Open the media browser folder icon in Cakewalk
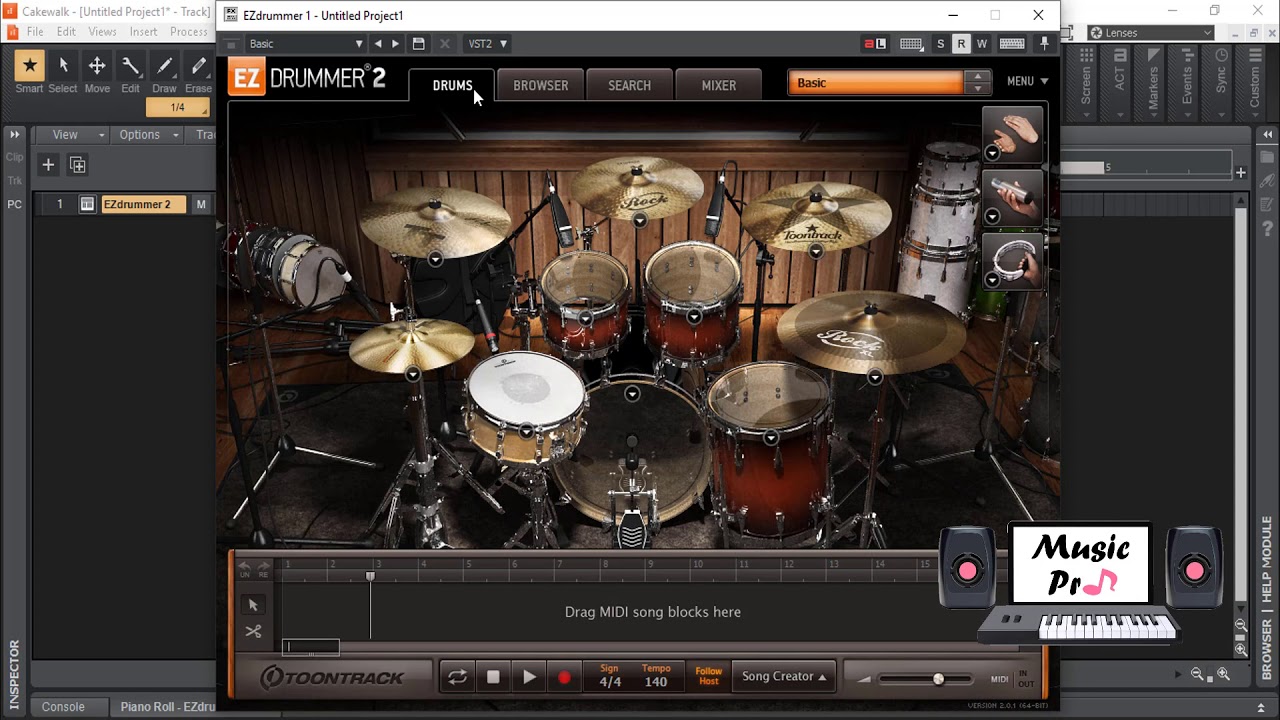 tap(1268, 157)
